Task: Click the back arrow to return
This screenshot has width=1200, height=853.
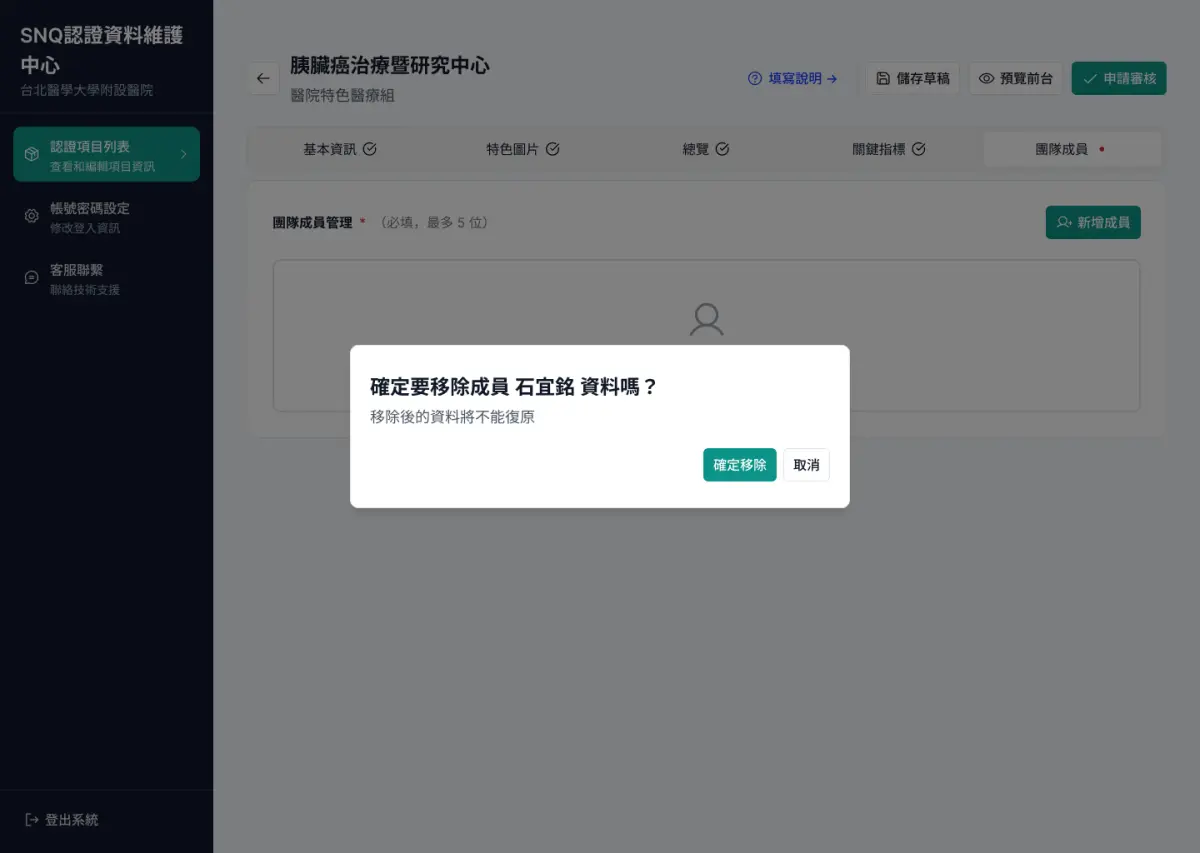Action: [263, 78]
